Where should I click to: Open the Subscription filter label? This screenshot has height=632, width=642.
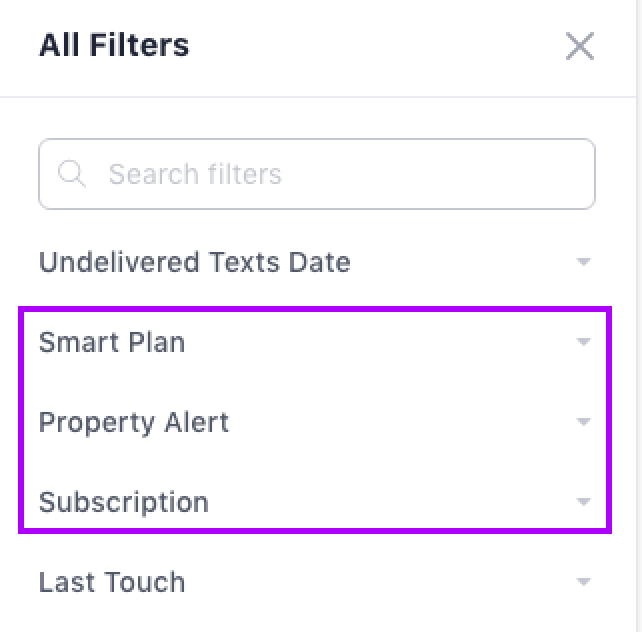124,502
